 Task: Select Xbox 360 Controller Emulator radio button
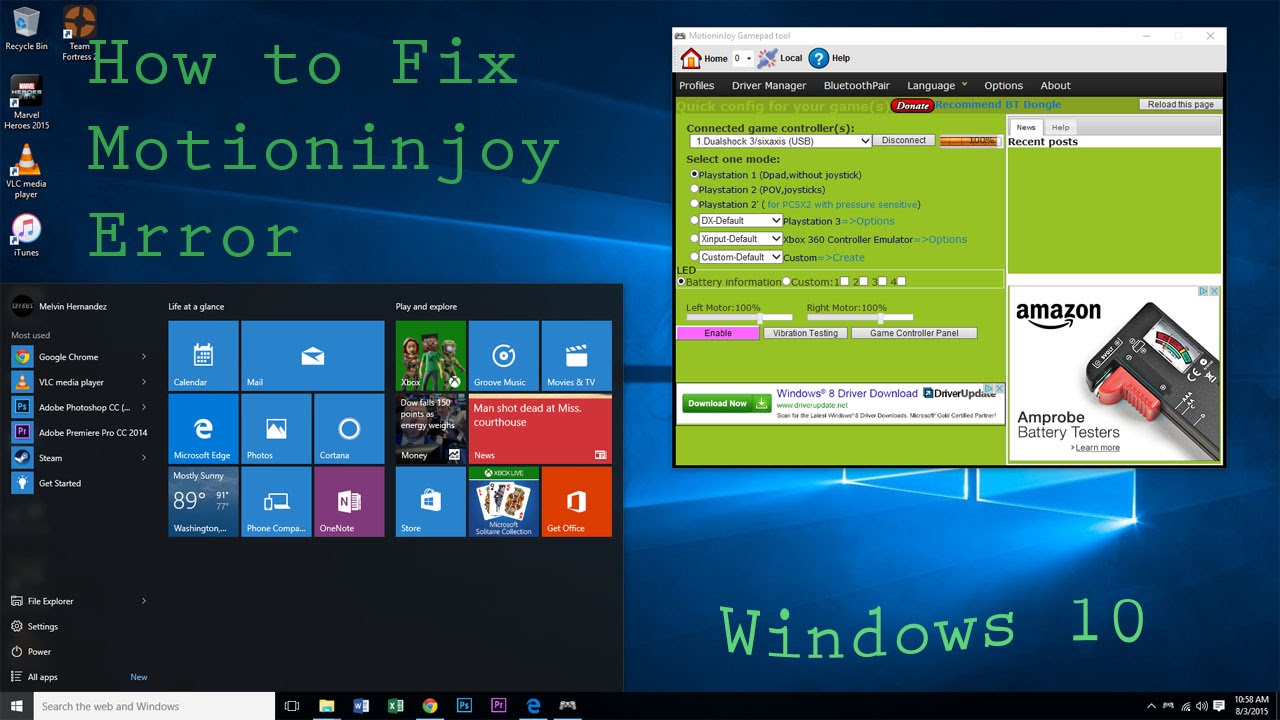point(695,239)
